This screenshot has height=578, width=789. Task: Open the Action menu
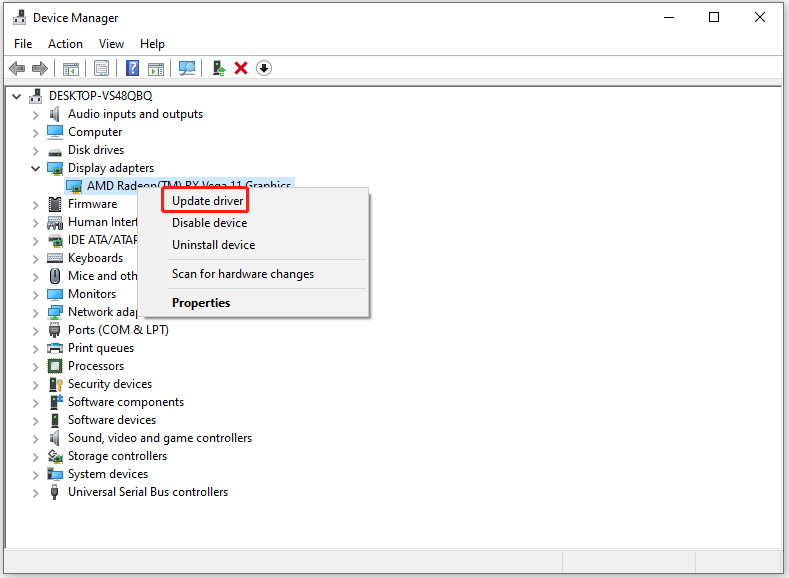pyautogui.click(x=65, y=44)
